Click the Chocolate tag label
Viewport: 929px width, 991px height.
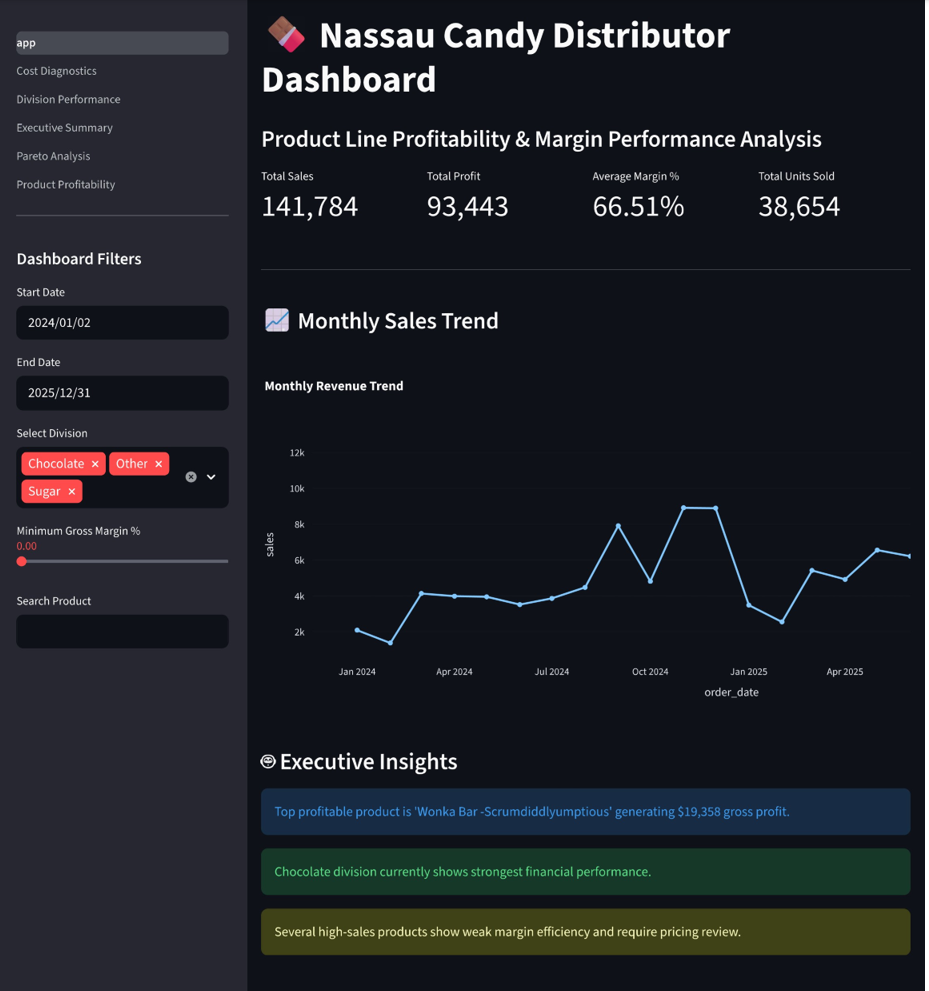point(56,464)
